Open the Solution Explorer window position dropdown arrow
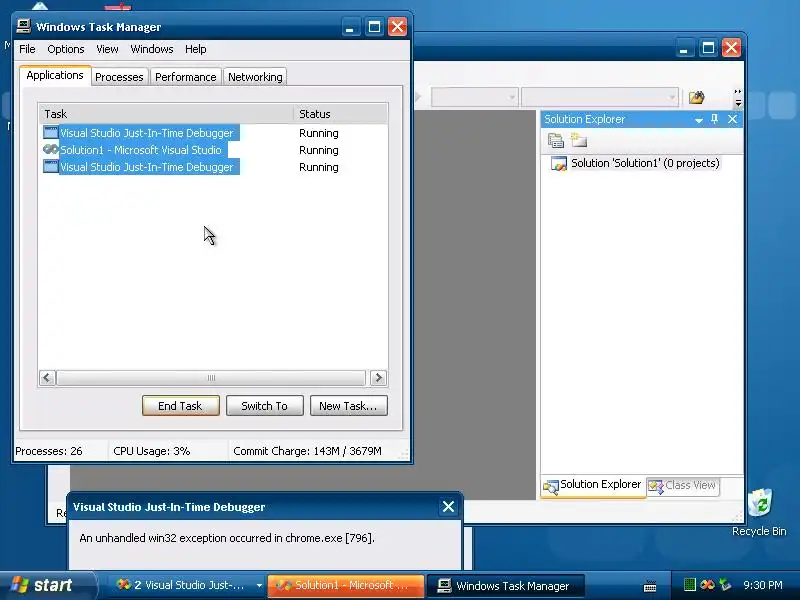The height and width of the screenshot is (600, 800). tap(699, 119)
